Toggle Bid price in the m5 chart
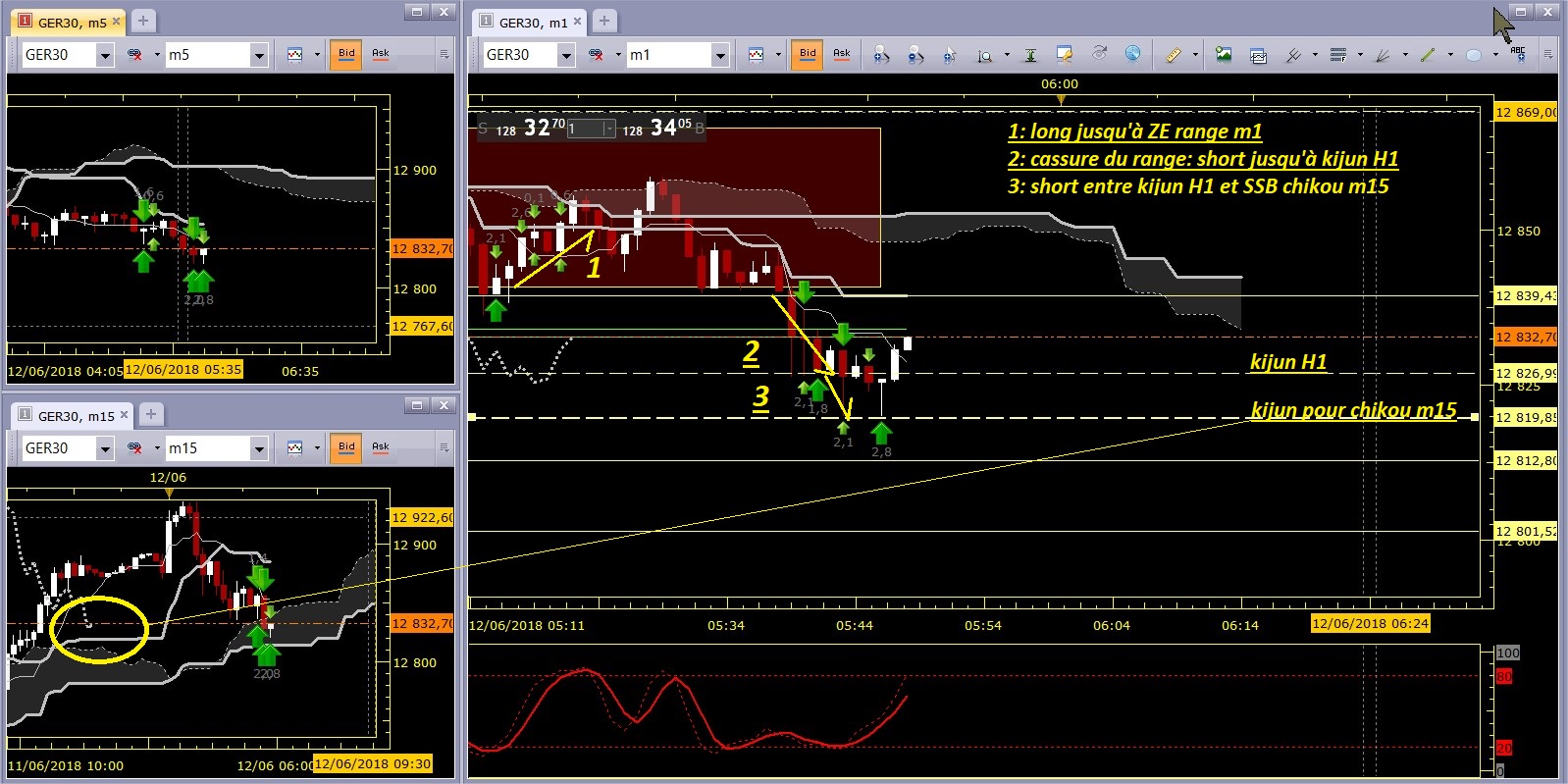 point(346,54)
